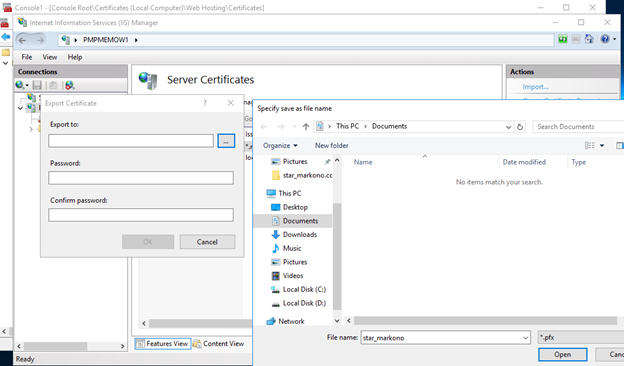Click the green refresh page icon in IIS toolbar
The height and width of the screenshot is (366, 624).
pos(563,39)
